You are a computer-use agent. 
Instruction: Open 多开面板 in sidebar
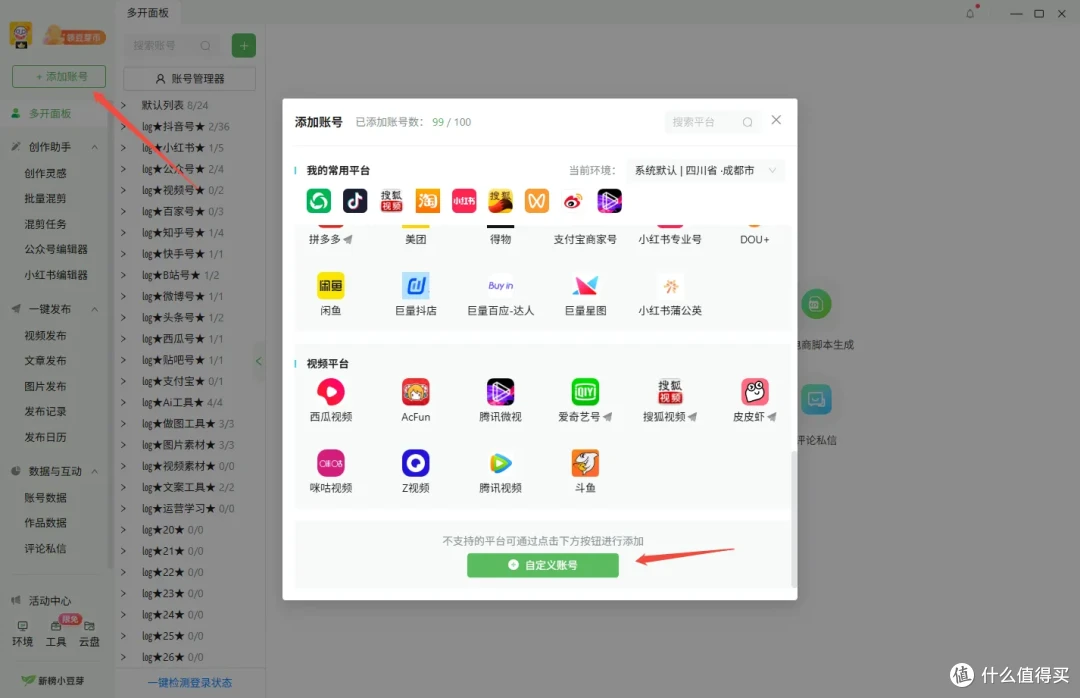point(50,113)
